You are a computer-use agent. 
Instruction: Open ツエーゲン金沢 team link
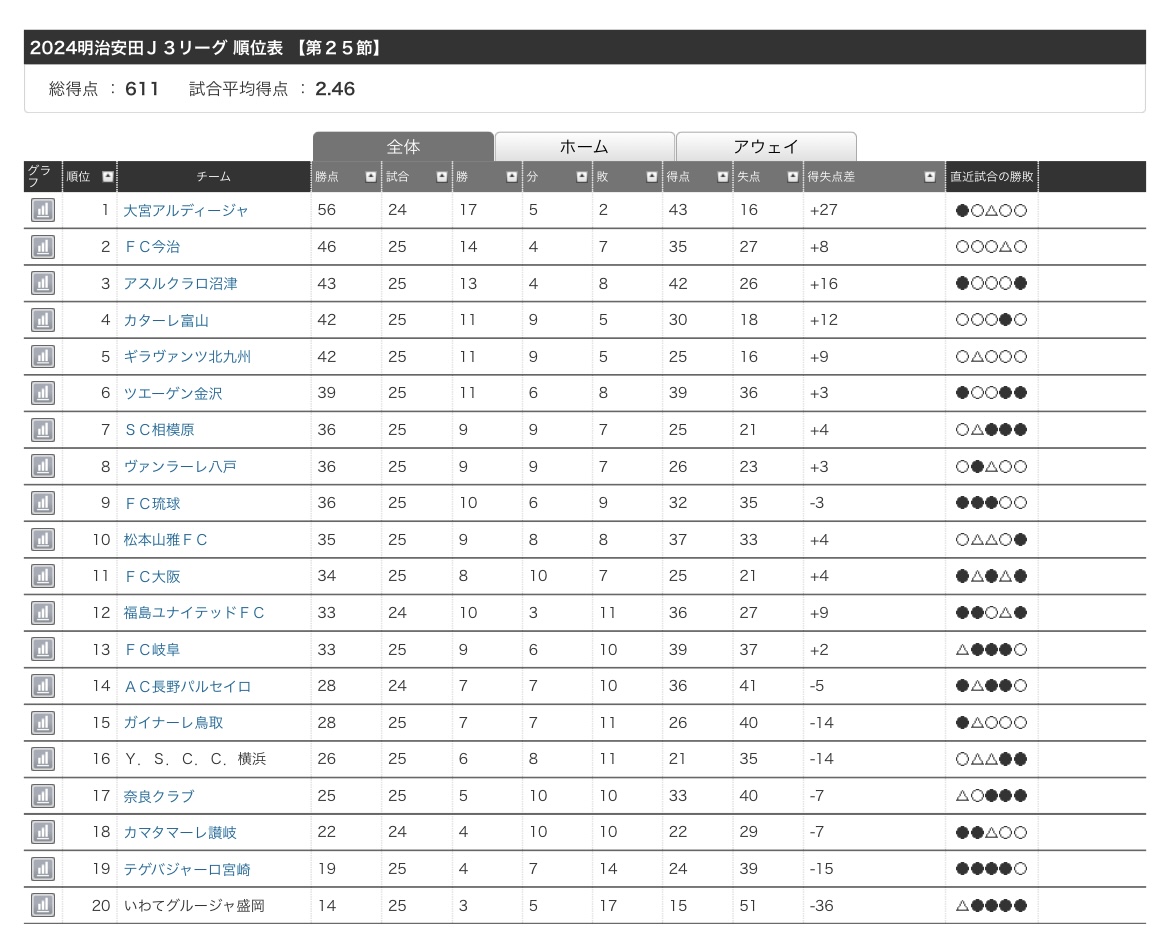click(173, 393)
